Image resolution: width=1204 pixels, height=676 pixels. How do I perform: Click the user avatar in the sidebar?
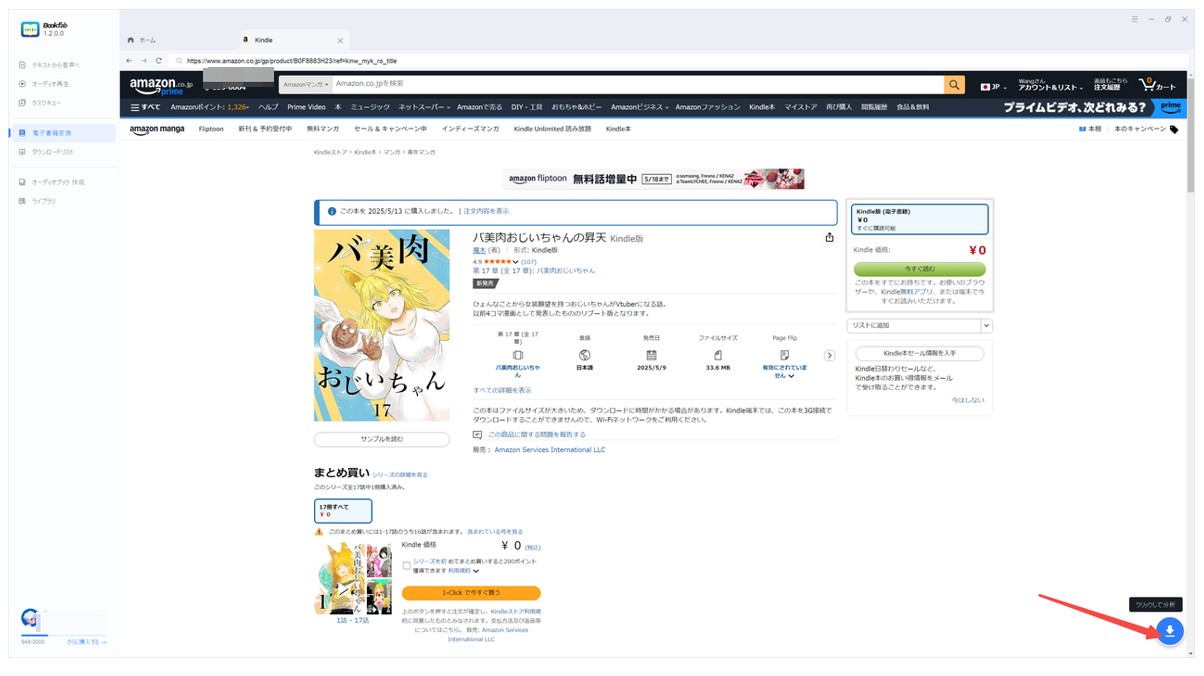31,618
